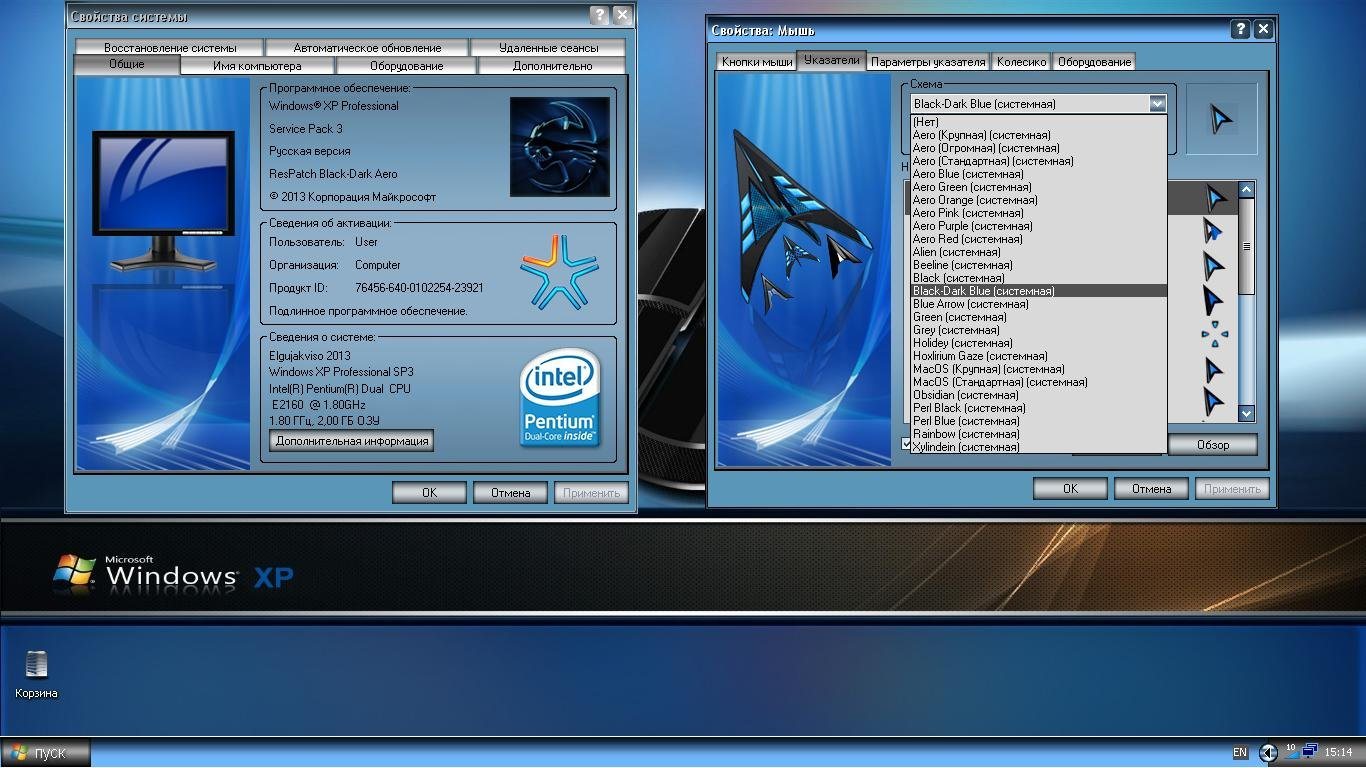
Task: Switch to the Кнопки мыши tab
Action: tap(756, 62)
